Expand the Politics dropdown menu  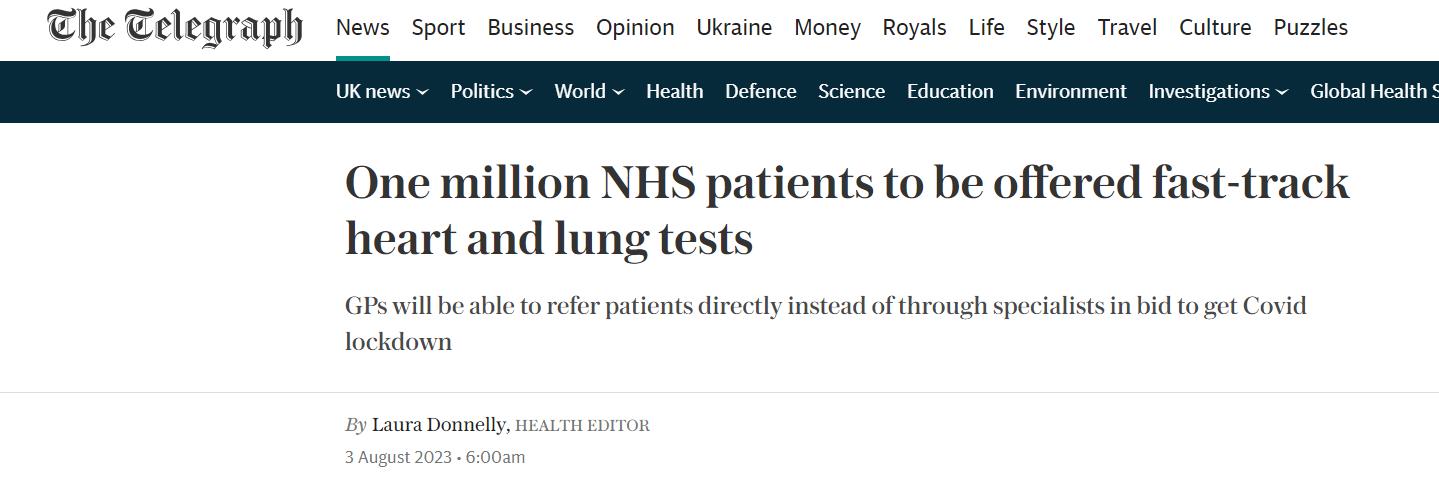491,92
